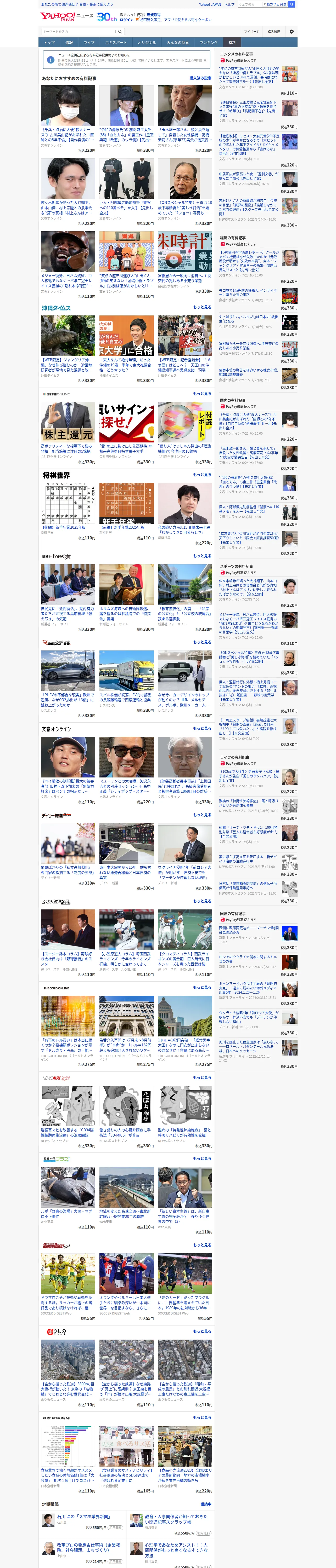The height and width of the screenshot is (1568, 336).
Task: Open settings via the gear icon
Action: [292, 32]
